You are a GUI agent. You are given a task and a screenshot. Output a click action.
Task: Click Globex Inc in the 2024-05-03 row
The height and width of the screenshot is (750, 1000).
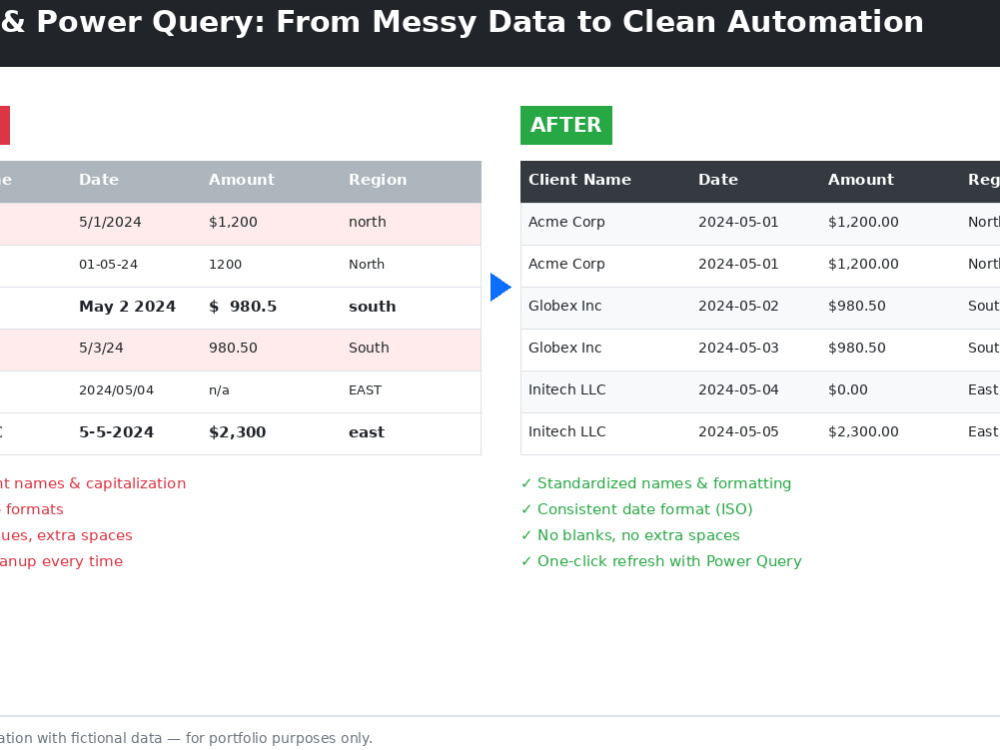point(565,348)
